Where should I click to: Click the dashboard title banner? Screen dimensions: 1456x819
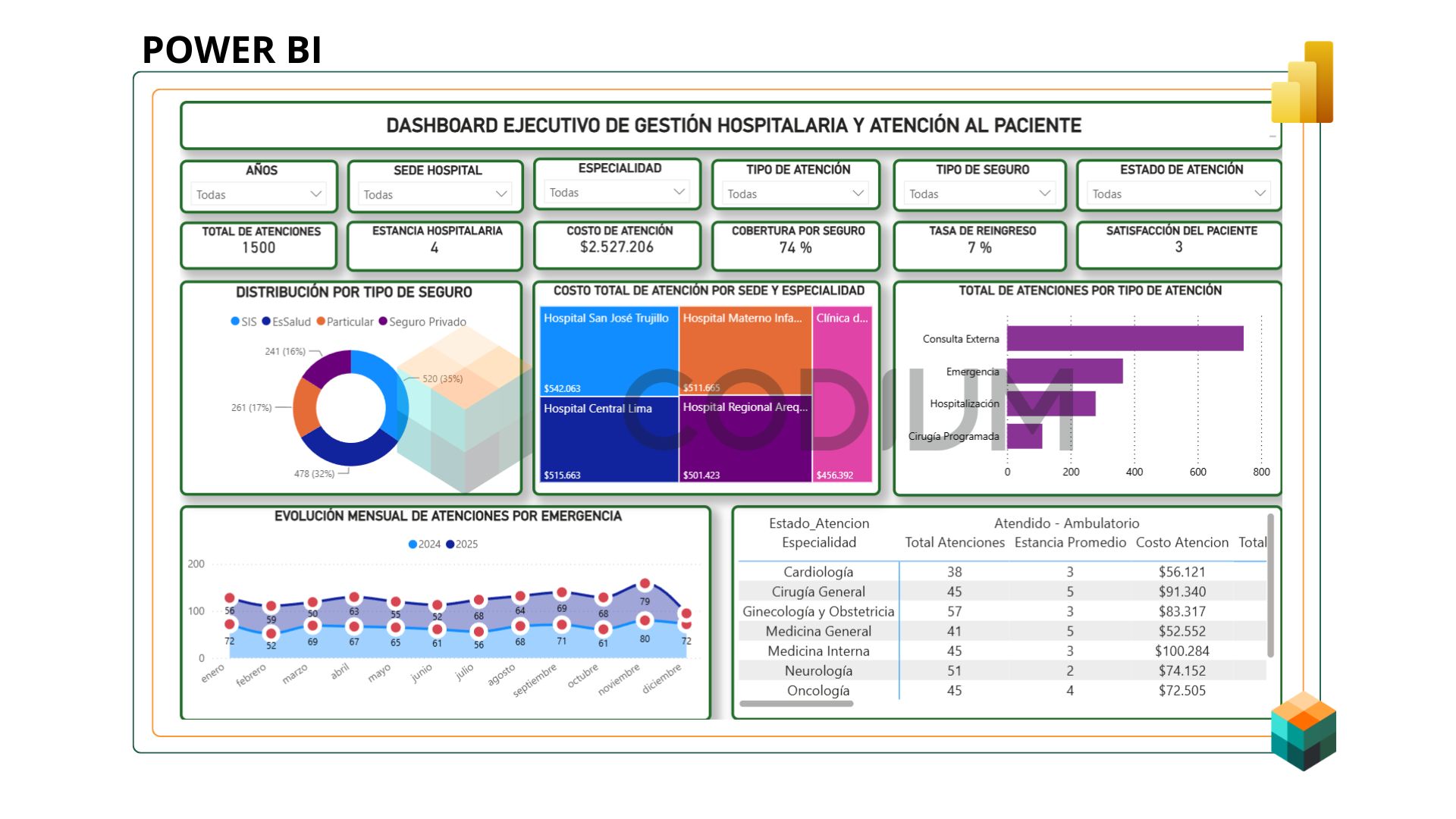(733, 125)
